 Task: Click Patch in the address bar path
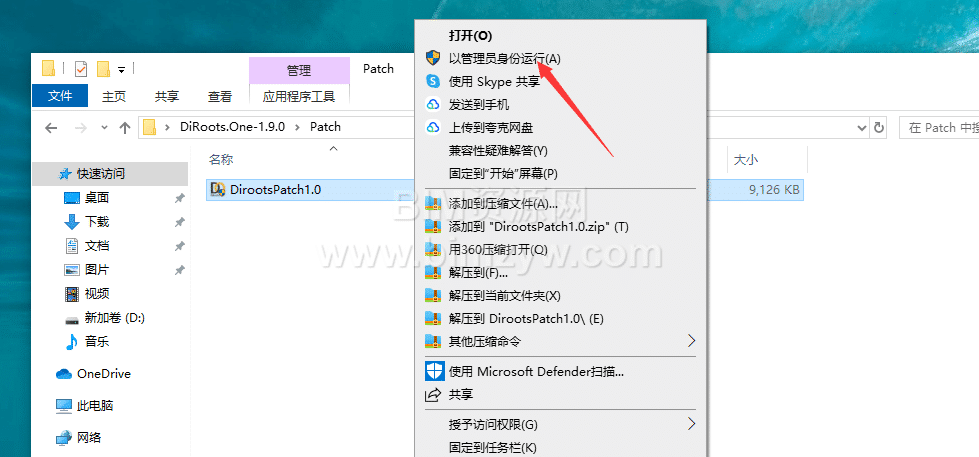(x=325, y=127)
